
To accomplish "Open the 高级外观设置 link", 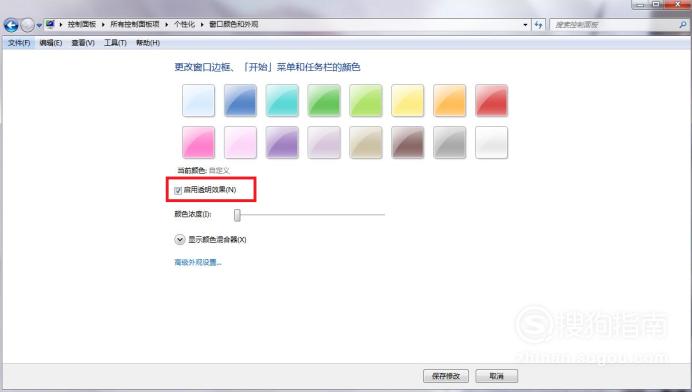I will [198, 262].
